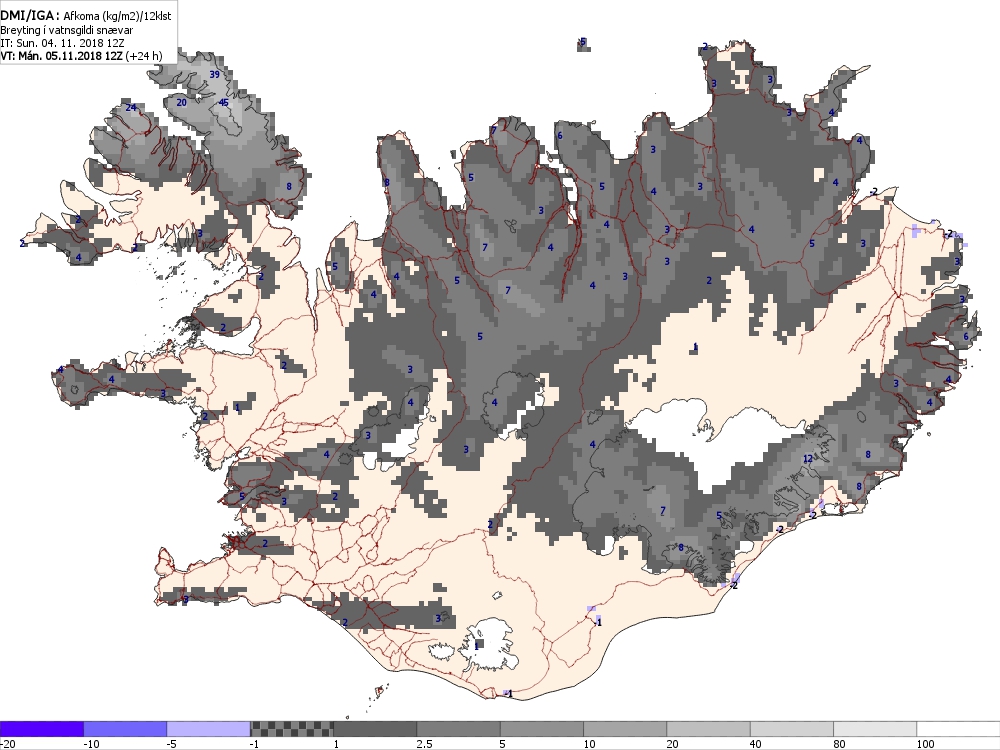Click the map value '39' in the Westfjords
Viewport: 1000px width, 750px height.
[214, 75]
